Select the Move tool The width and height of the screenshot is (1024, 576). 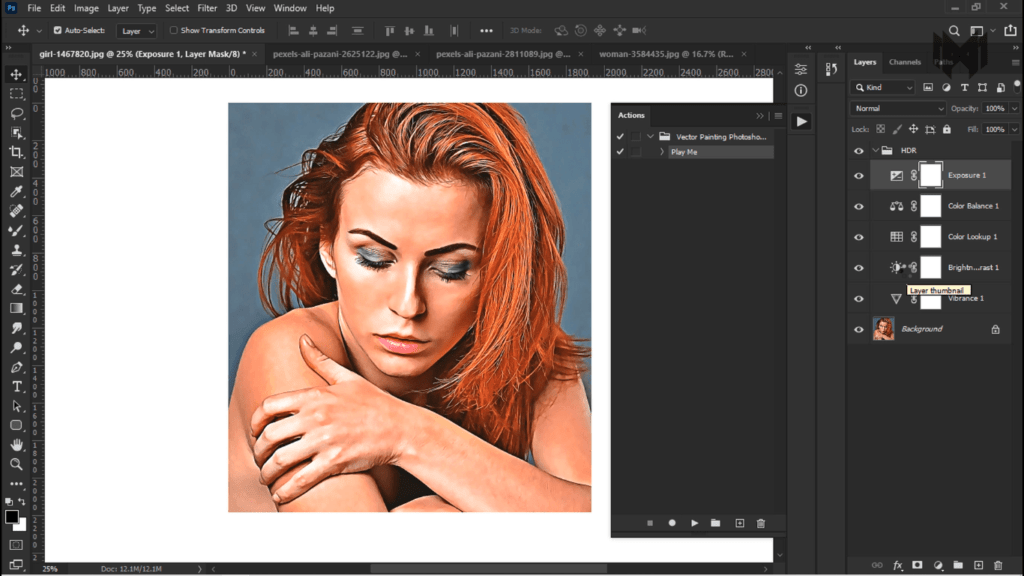pyautogui.click(x=16, y=74)
